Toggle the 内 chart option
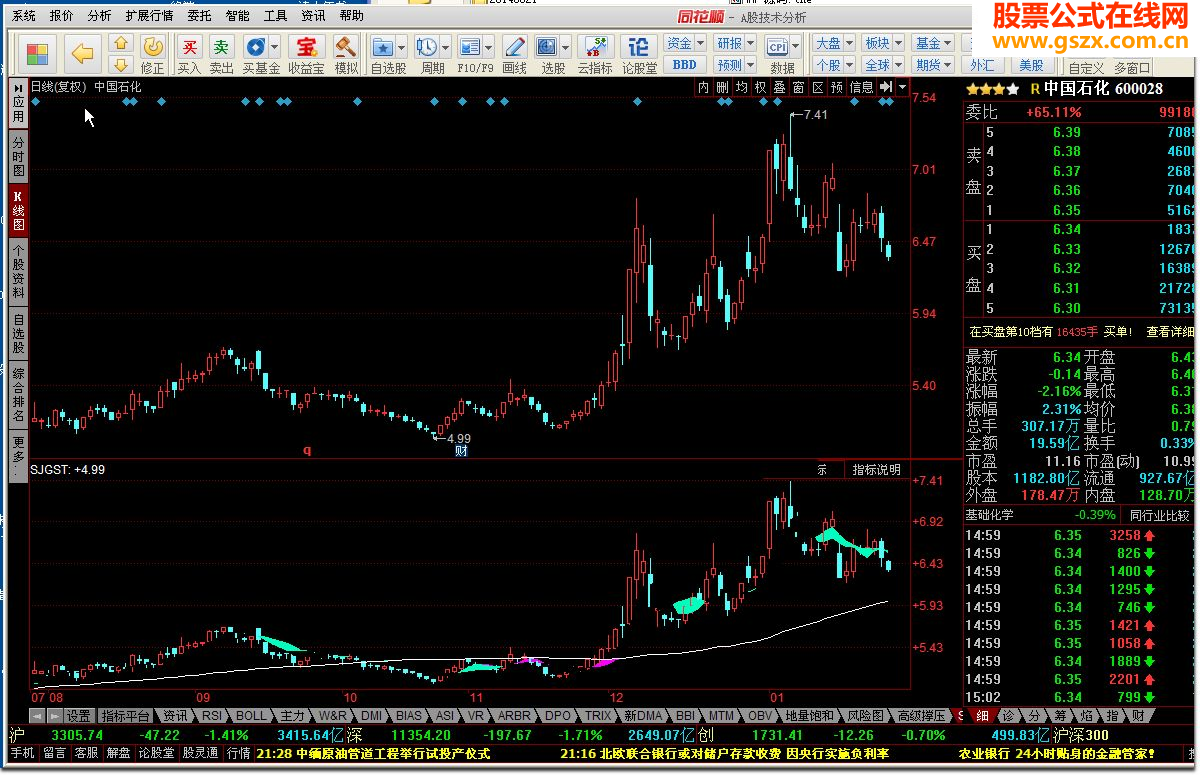This screenshot has height=775, width=1200. [704, 87]
